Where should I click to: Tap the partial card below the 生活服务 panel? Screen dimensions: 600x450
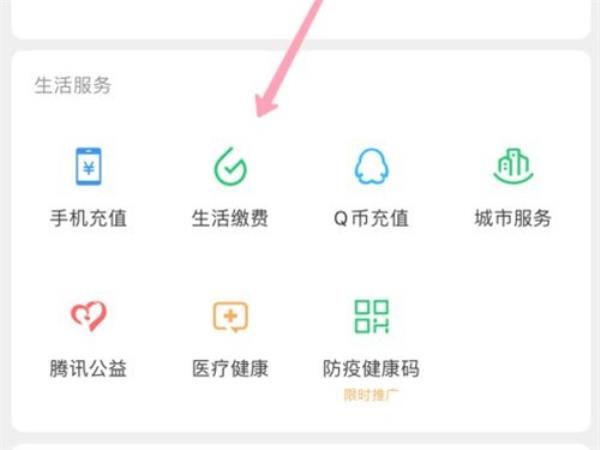point(301,447)
